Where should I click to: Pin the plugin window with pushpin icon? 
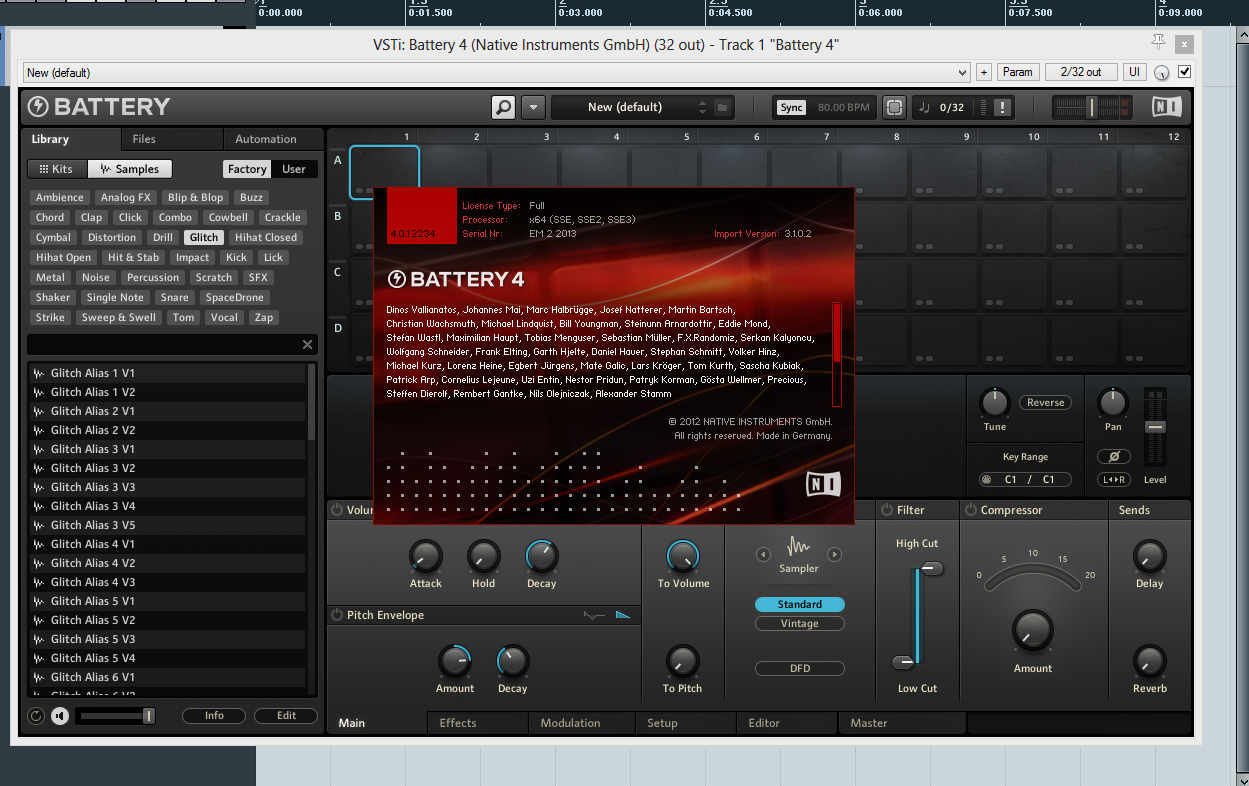[x=1159, y=42]
